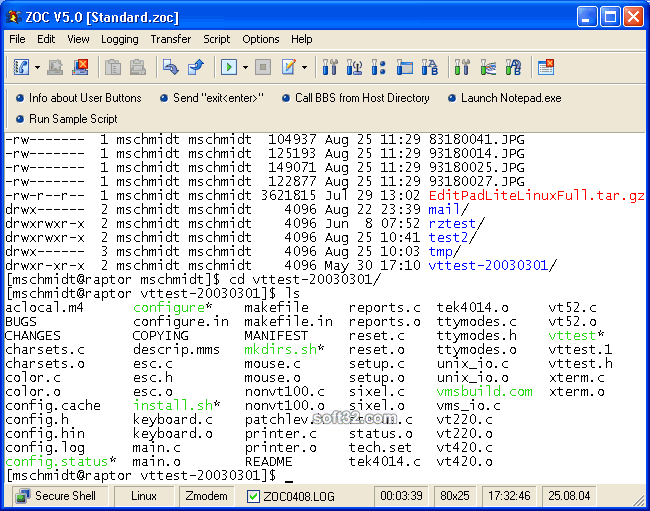650x511 pixels.
Task: Open the dropdown arrow beside edit script
Action: 304,68
